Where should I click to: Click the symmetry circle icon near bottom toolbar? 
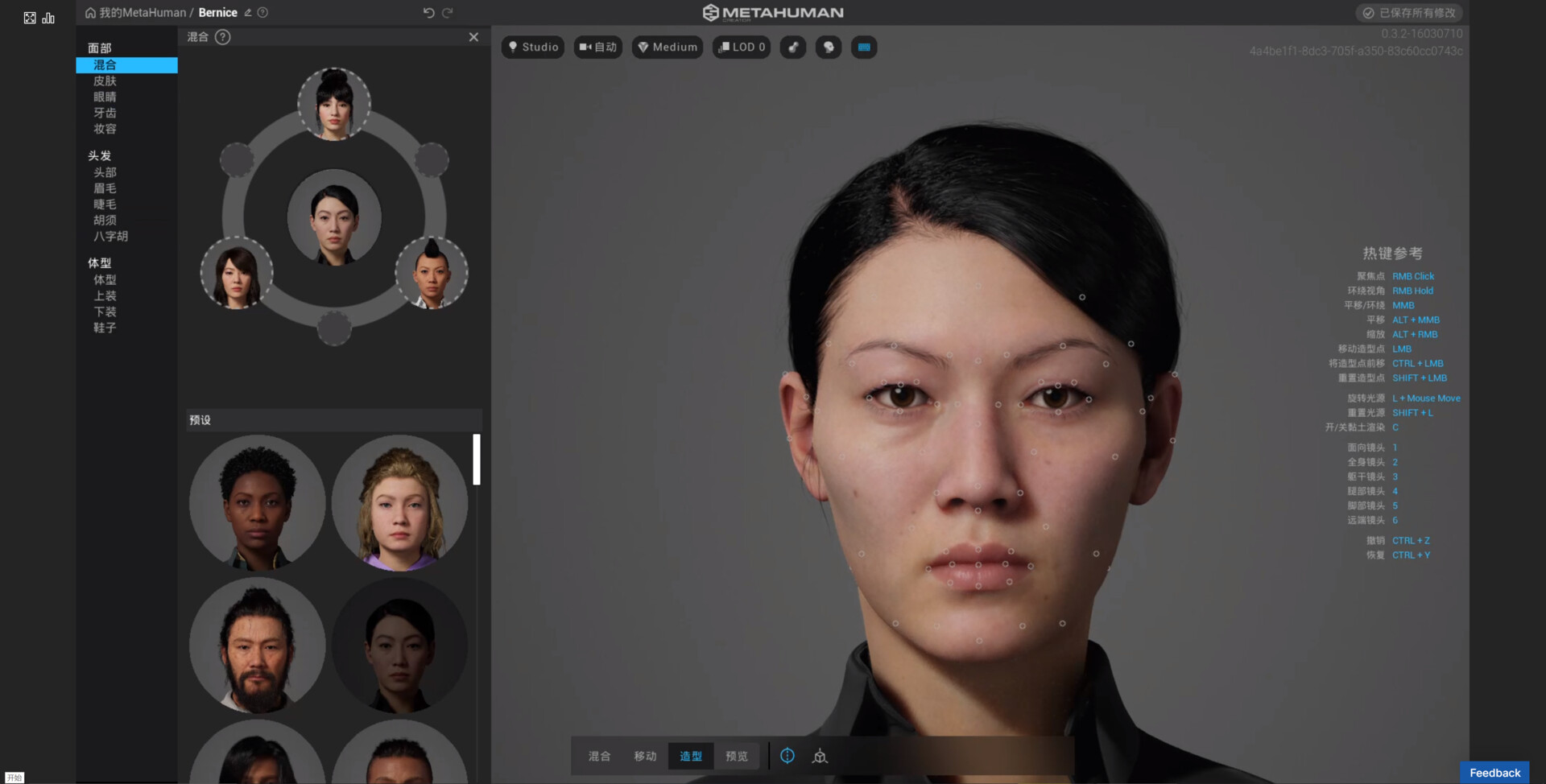(787, 756)
